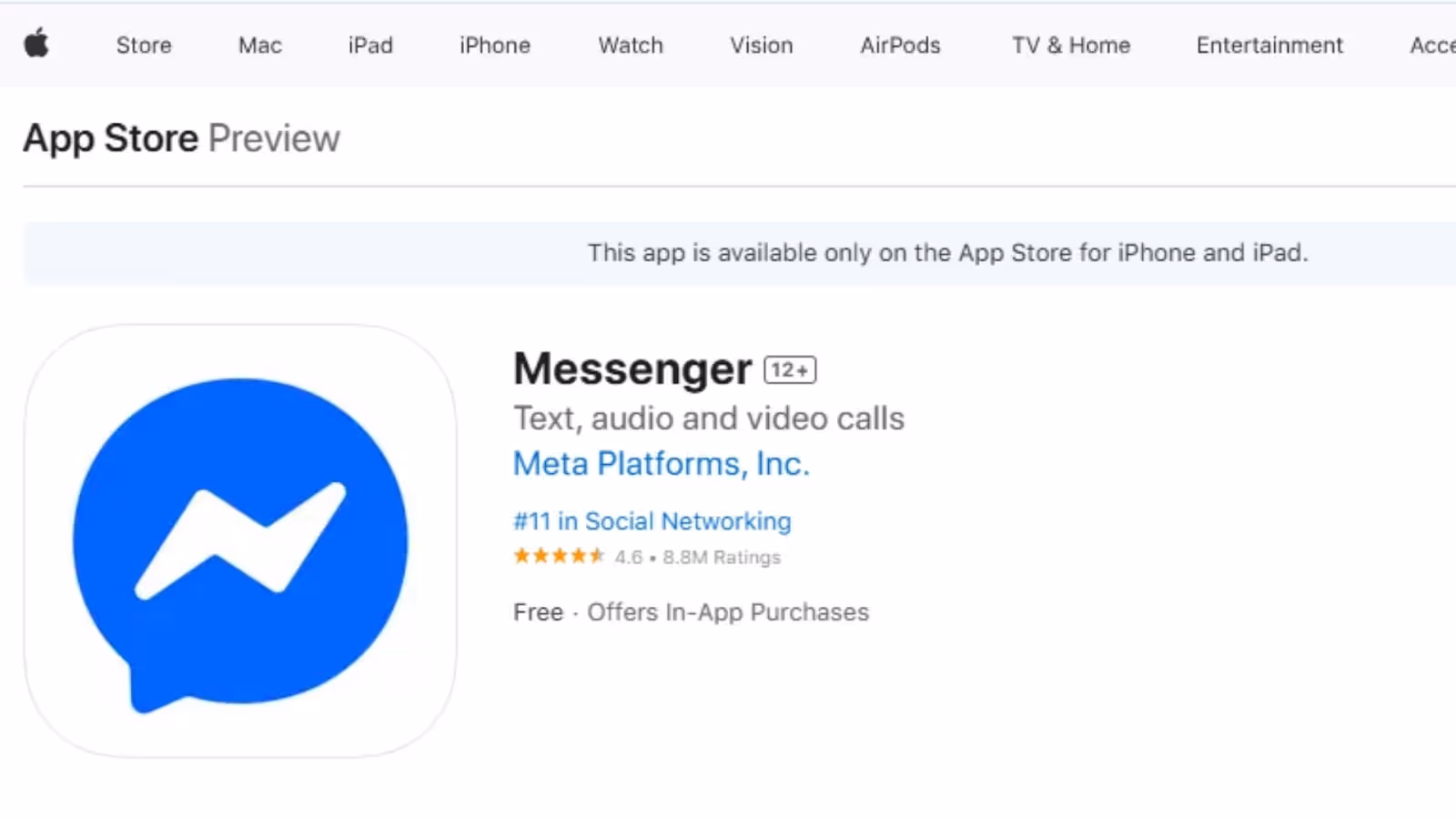Navigate to the Vision section
Image resolution: width=1456 pixels, height=819 pixels.
762,45
